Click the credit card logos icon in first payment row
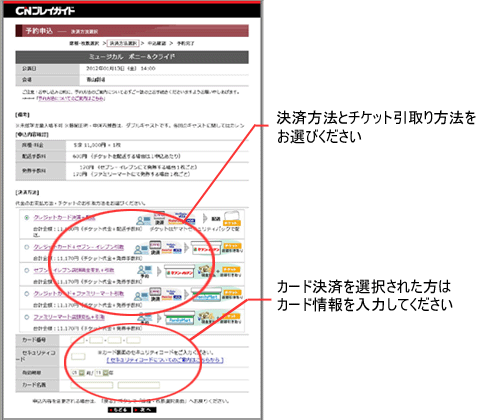 pyautogui.click(x=180, y=218)
